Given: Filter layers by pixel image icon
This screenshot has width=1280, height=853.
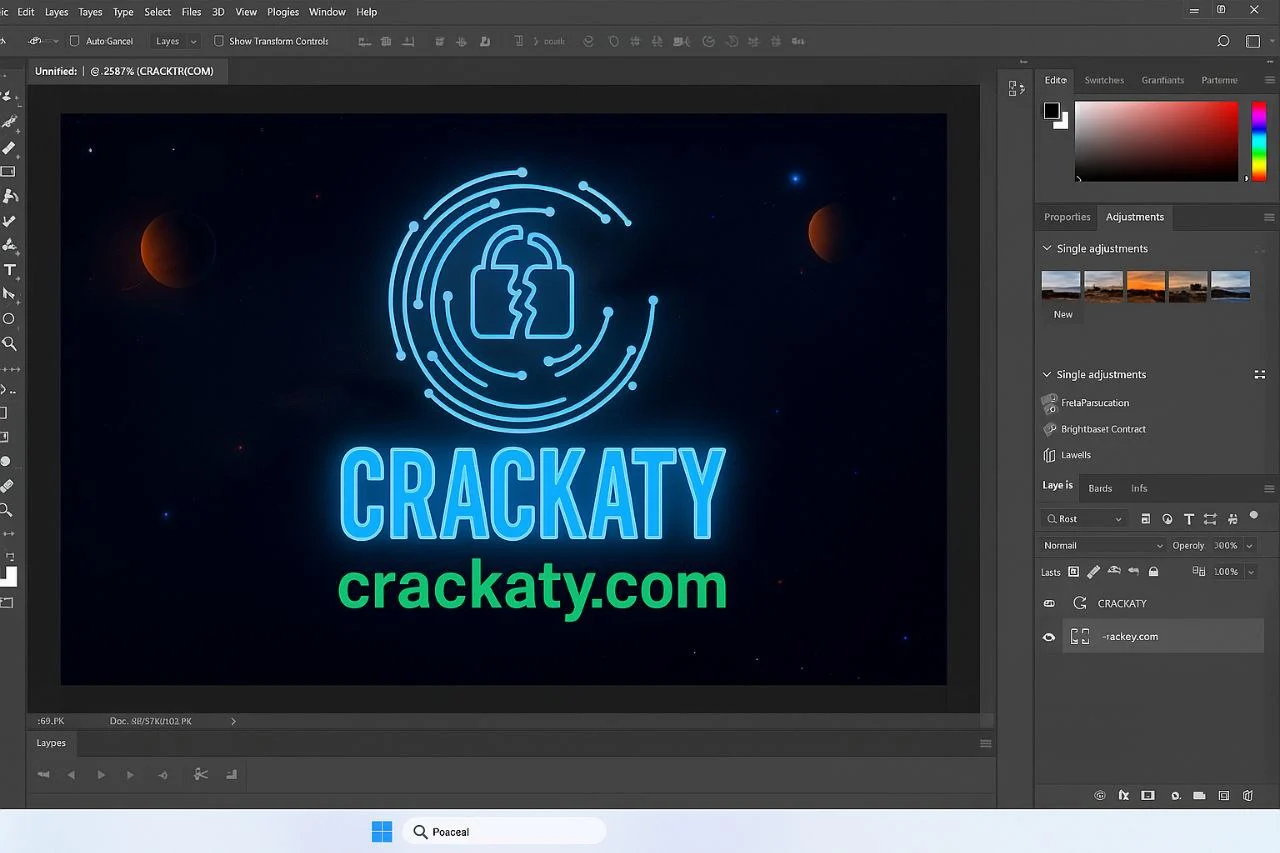Looking at the screenshot, I should click(1146, 519).
